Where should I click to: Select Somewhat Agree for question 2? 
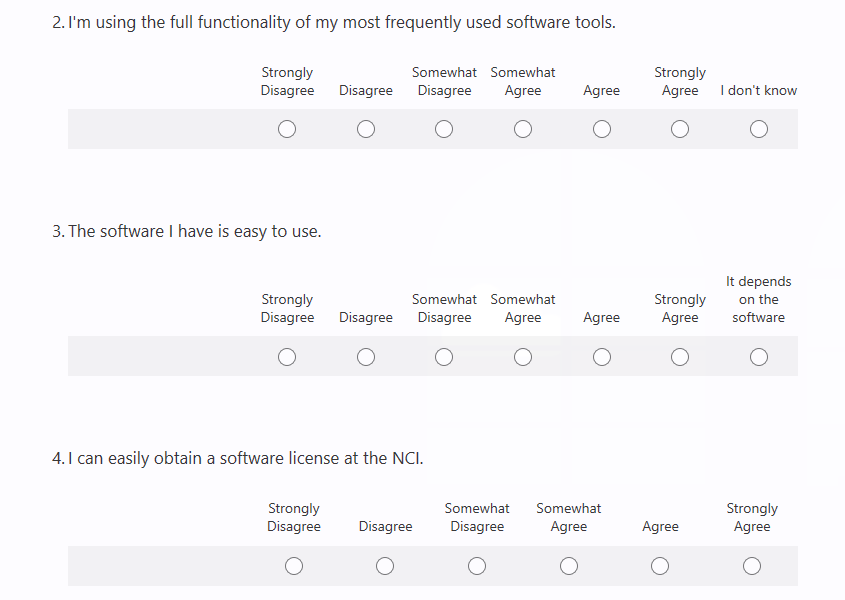pos(523,129)
